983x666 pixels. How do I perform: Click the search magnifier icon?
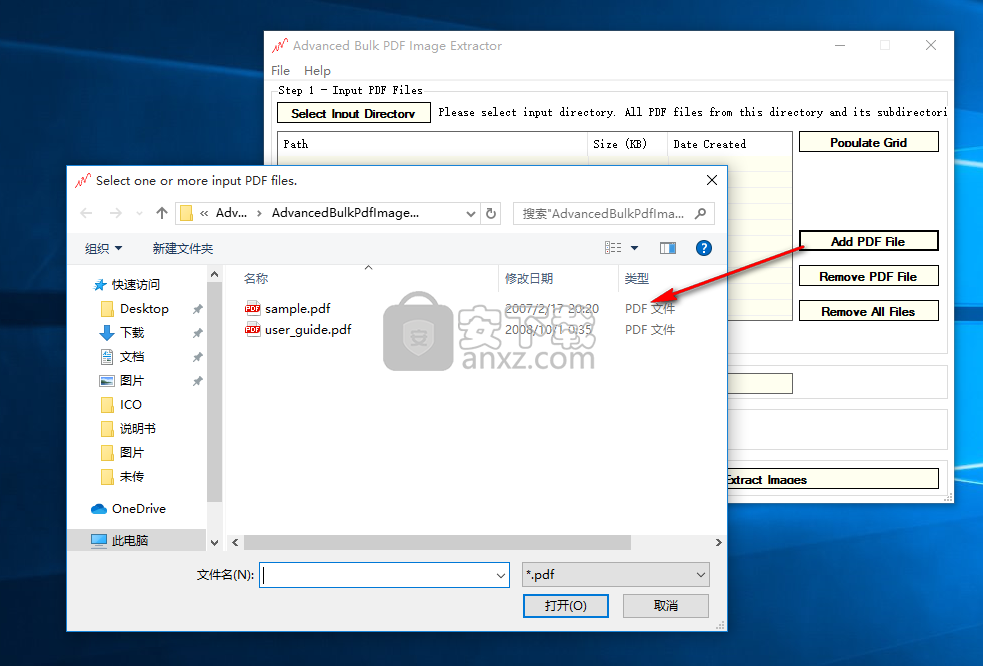[701, 213]
